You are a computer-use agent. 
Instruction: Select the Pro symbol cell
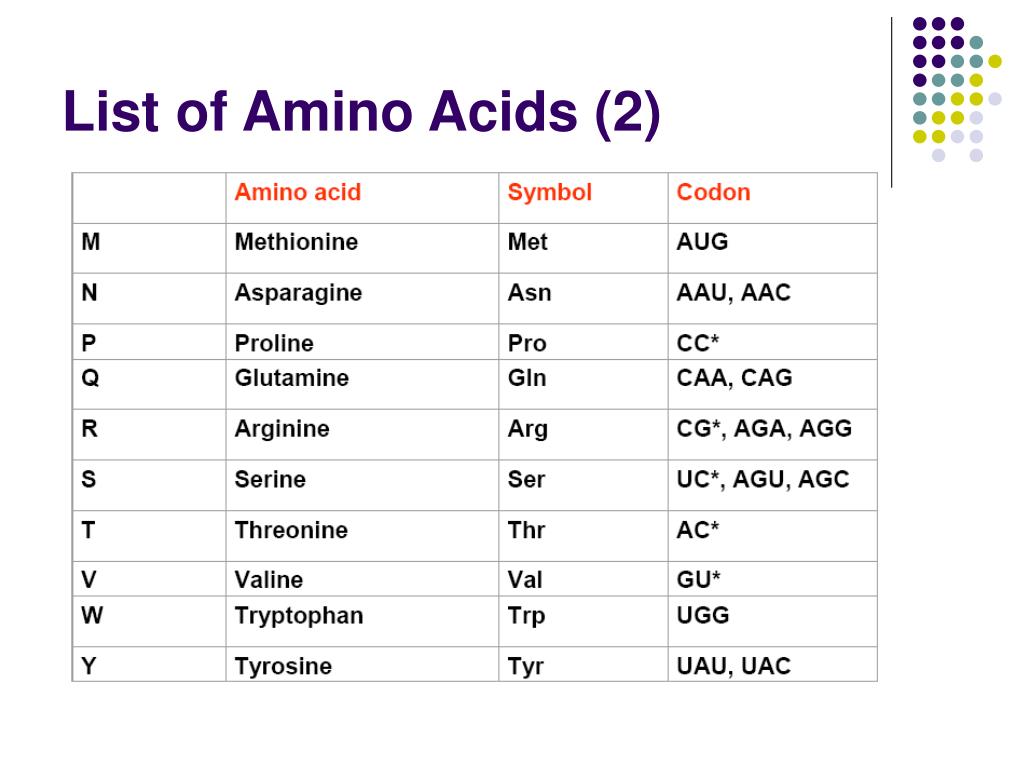point(583,342)
